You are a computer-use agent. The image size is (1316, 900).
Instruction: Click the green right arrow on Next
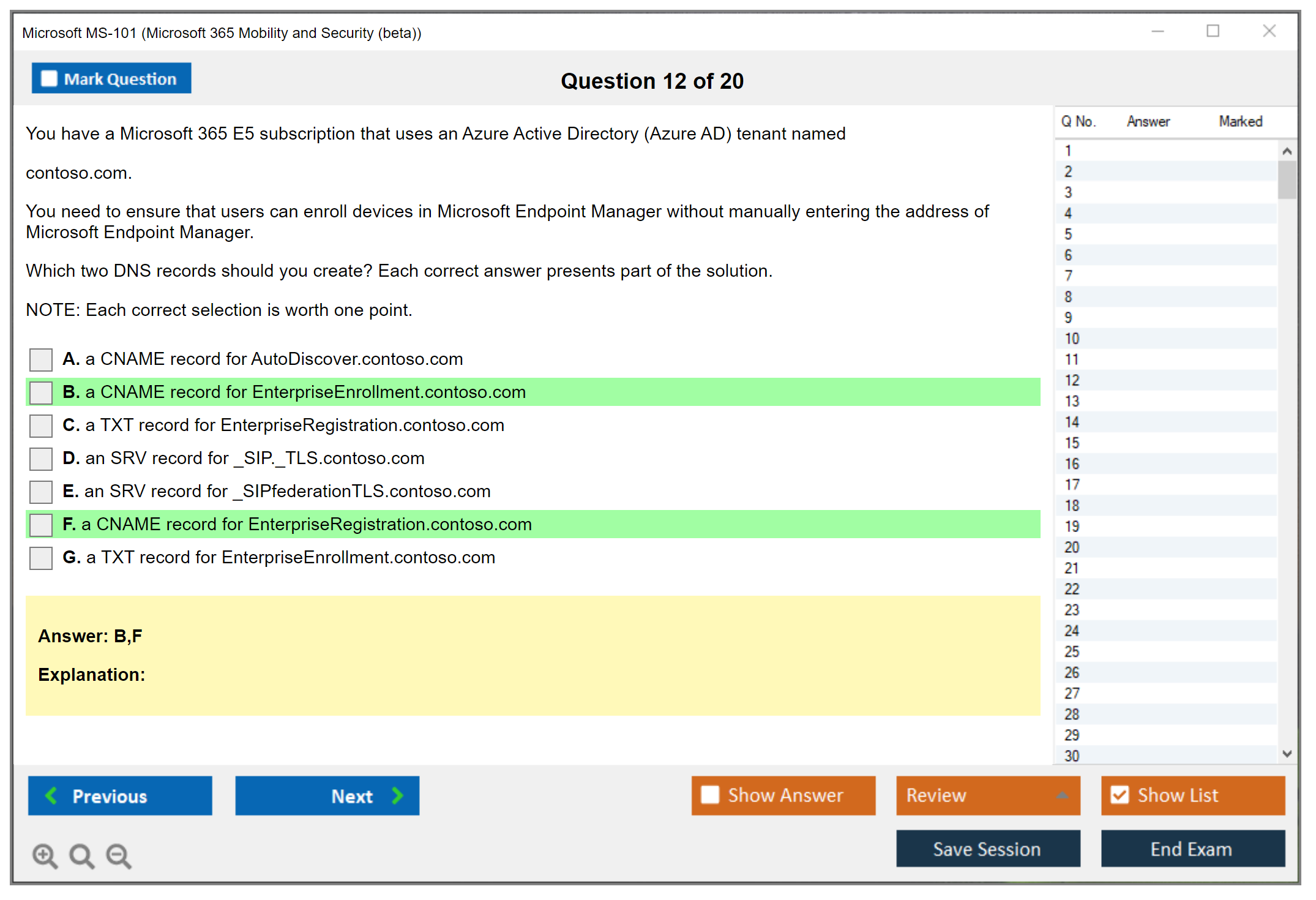pyautogui.click(x=398, y=795)
